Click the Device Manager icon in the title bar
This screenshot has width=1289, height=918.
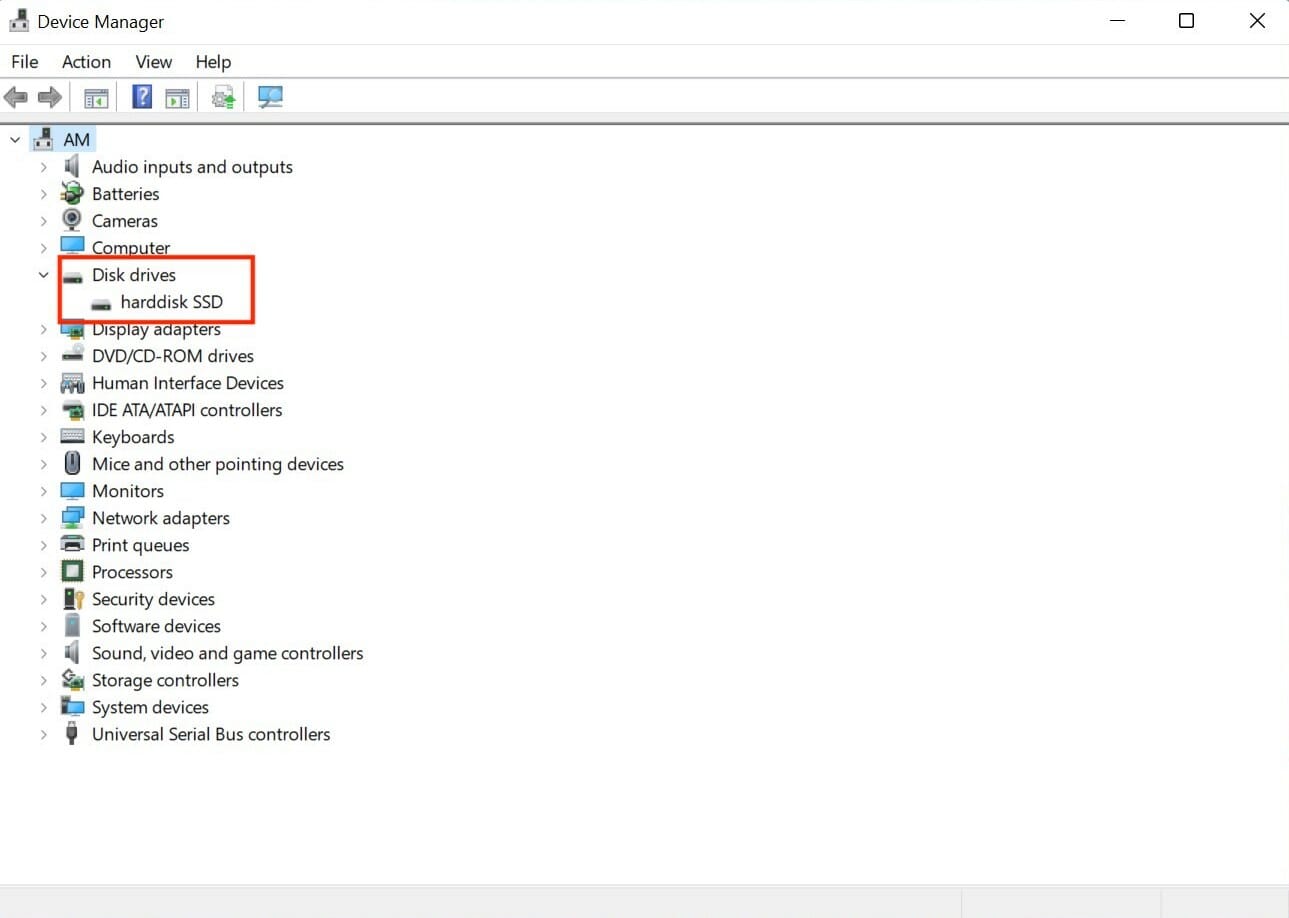click(20, 20)
